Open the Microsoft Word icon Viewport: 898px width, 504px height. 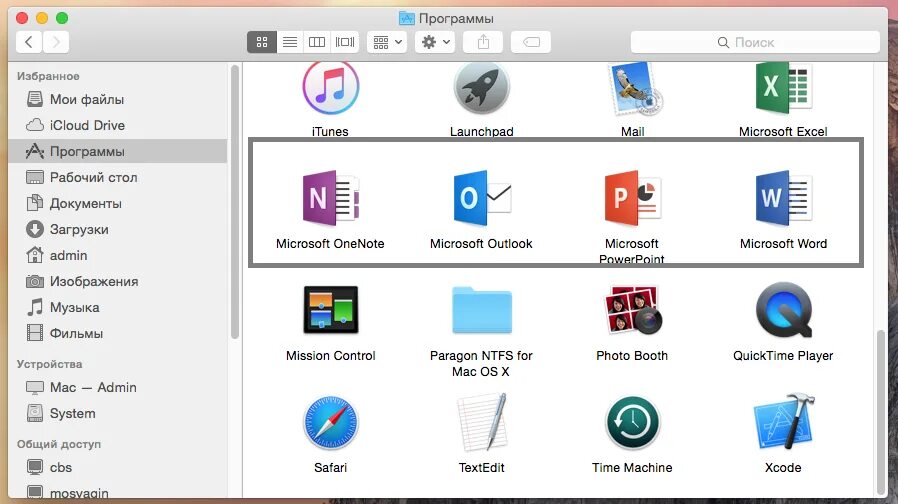coord(783,198)
